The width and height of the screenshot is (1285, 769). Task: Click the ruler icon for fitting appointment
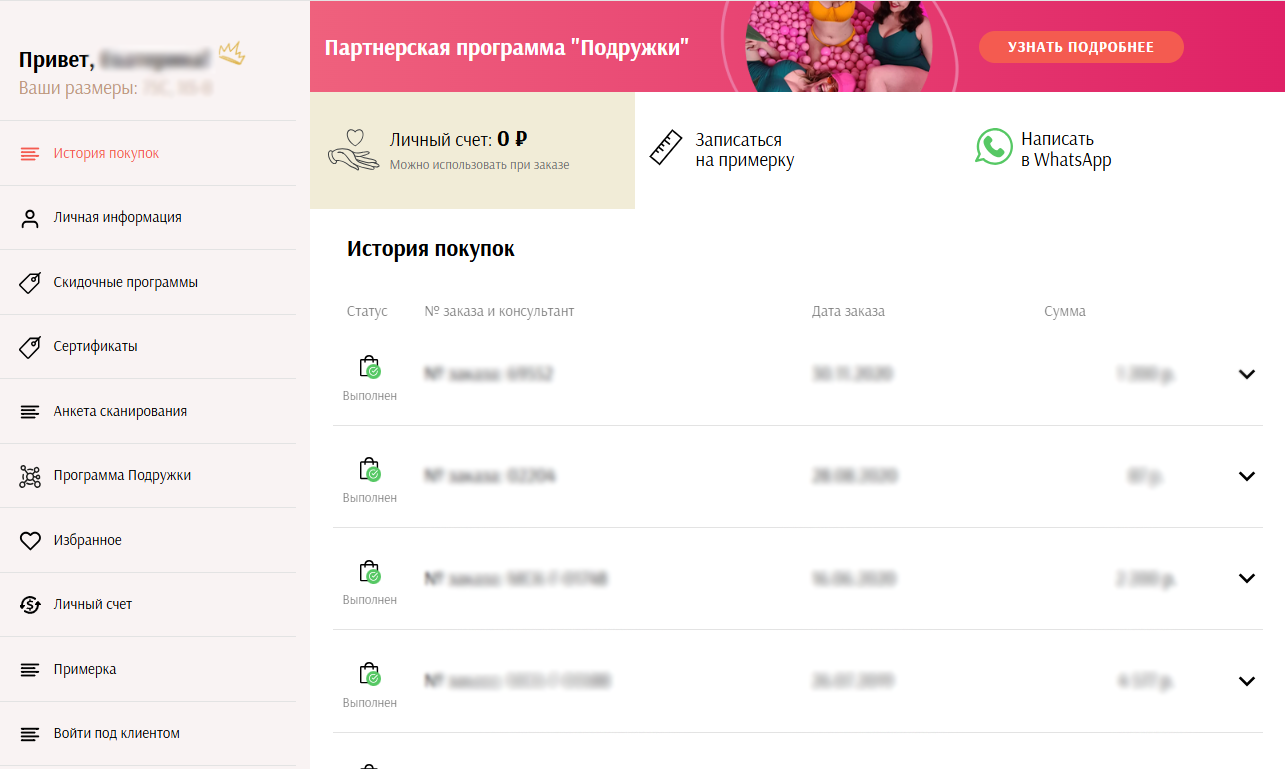pos(665,148)
